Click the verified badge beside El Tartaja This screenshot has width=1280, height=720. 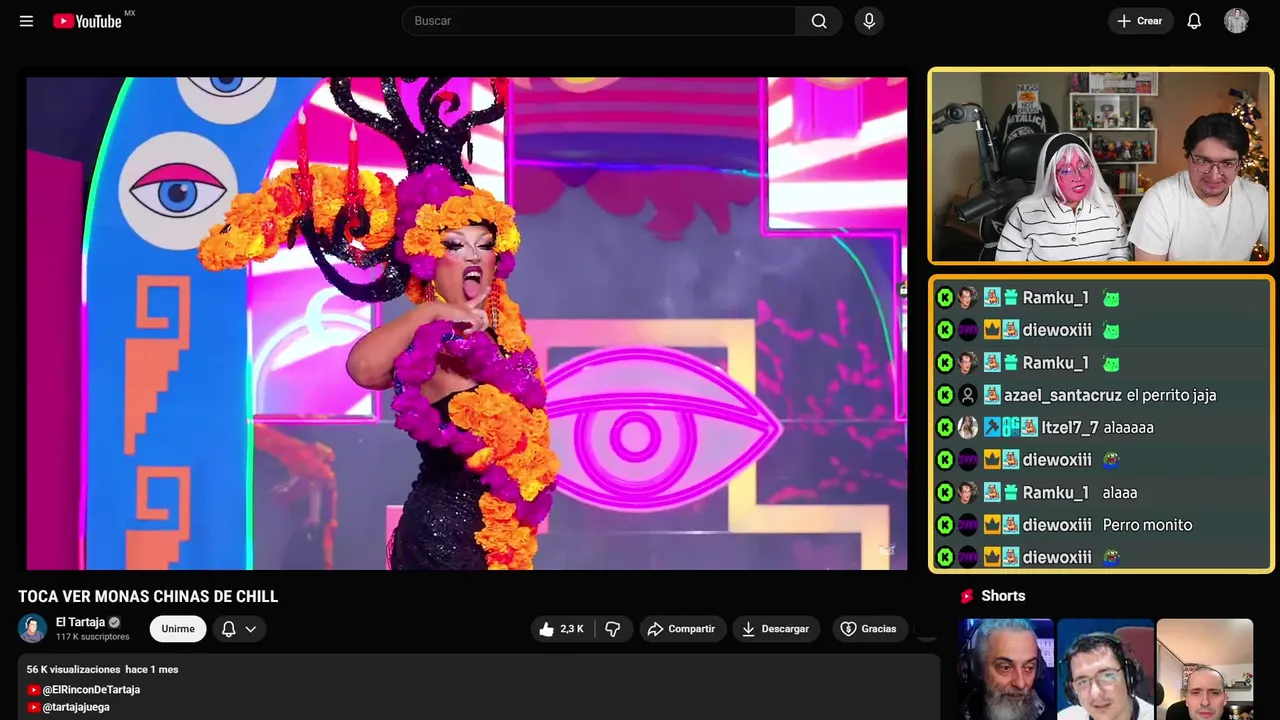point(114,622)
